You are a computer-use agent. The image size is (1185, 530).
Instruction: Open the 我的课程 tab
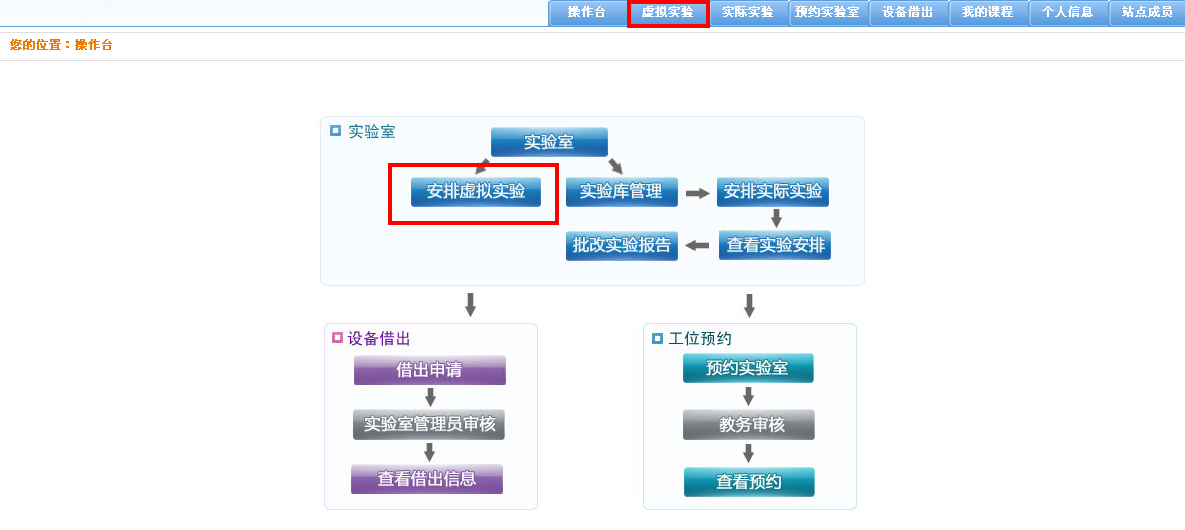click(987, 13)
